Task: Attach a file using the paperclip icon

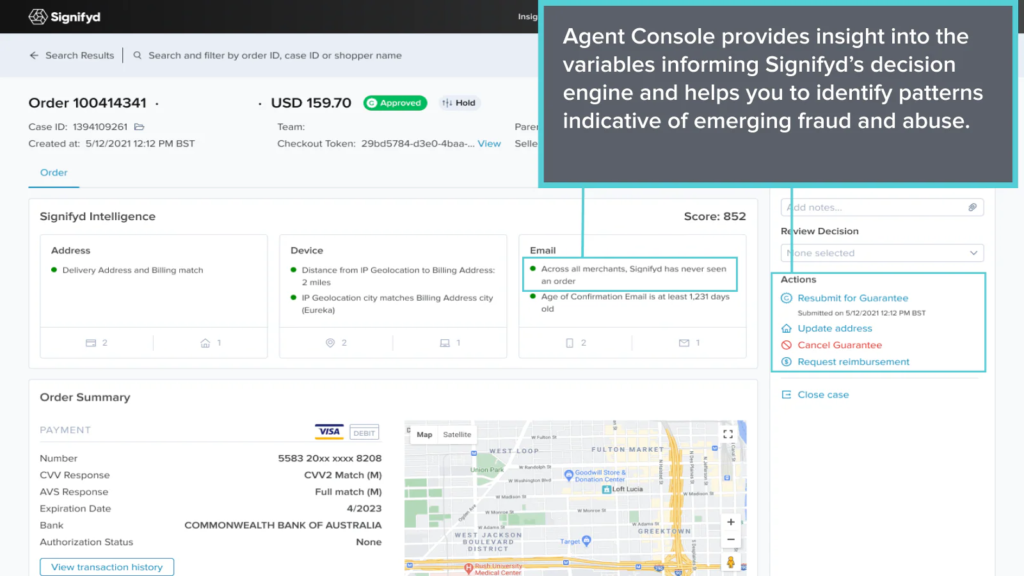Action: click(x=972, y=207)
